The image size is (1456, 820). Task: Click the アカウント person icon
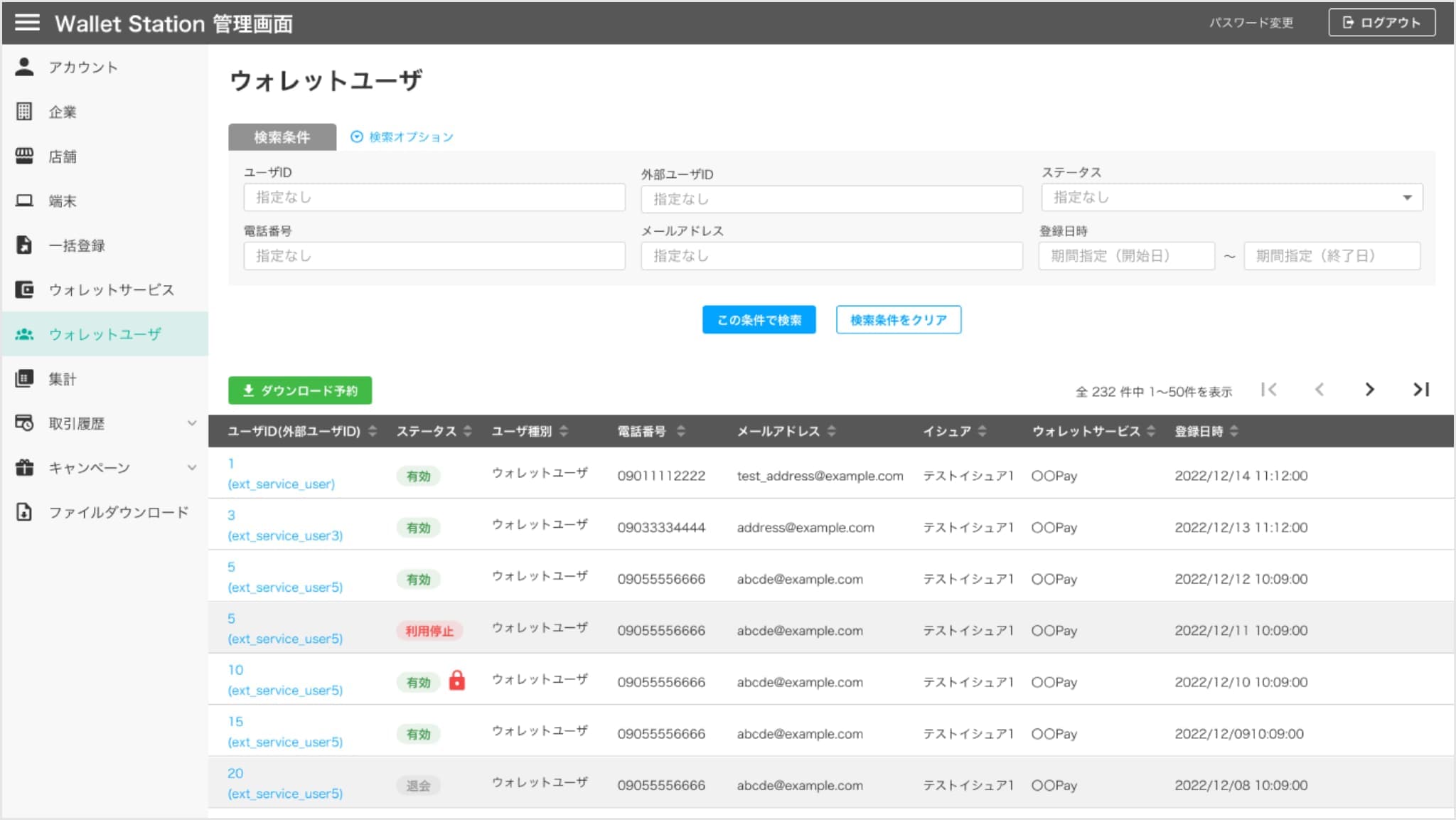tap(24, 67)
